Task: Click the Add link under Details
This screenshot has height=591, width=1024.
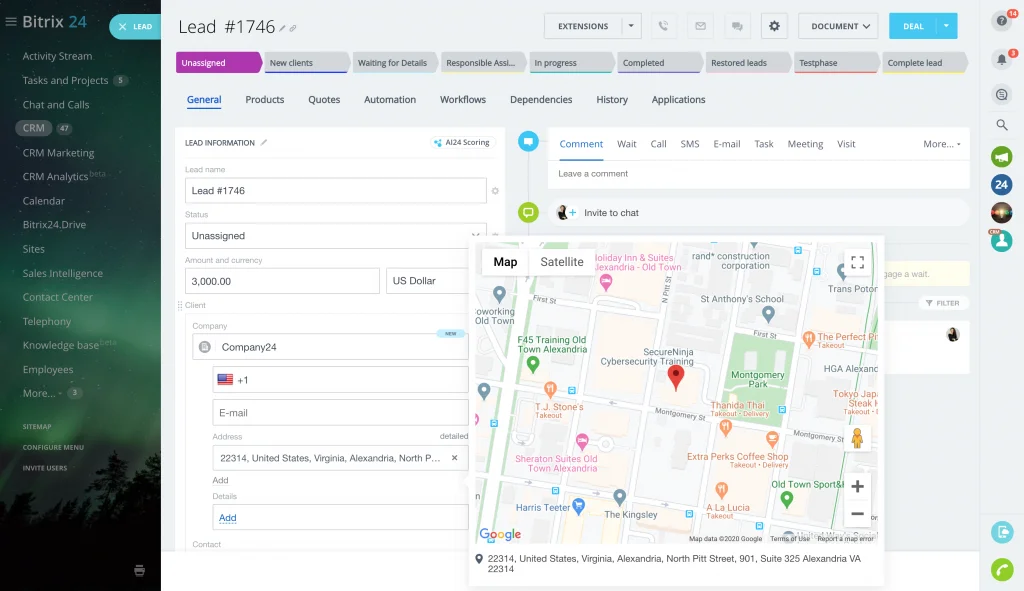Action: tap(228, 518)
